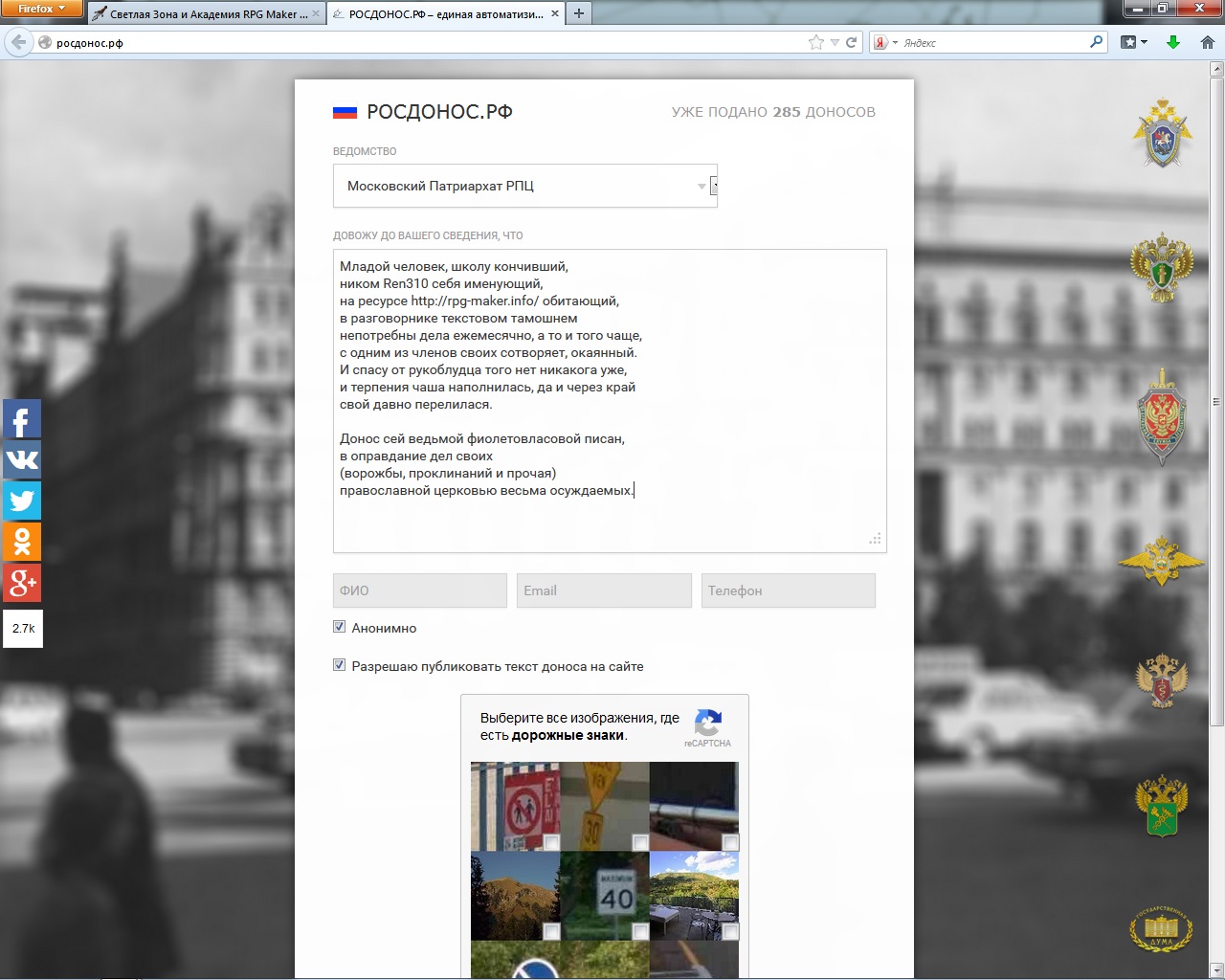The height and width of the screenshot is (980, 1225).
Task: Click the РОСДОНОС.РФ site title
Action: coord(440,112)
